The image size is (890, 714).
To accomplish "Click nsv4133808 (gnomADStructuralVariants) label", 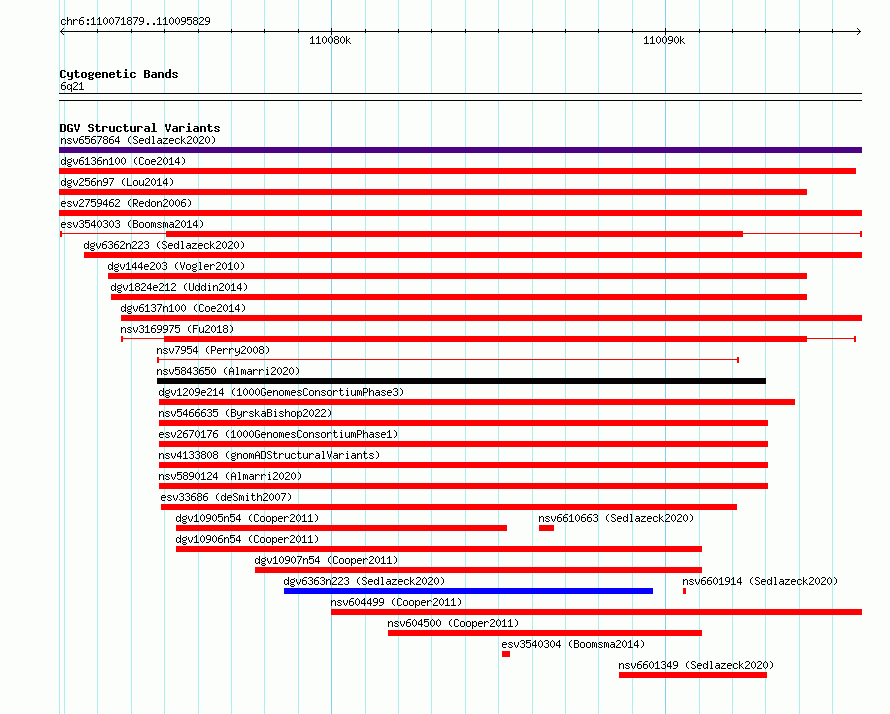I will tap(269, 455).
